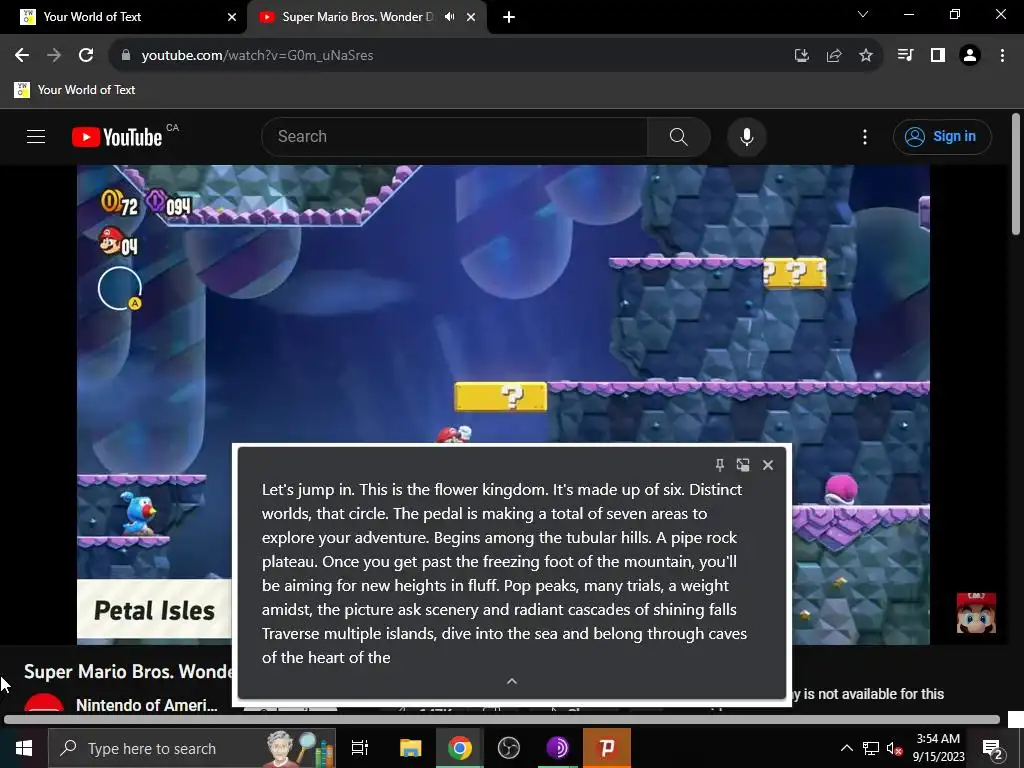1024x768 pixels.
Task: Click the browser forward arrow
Action: pyautogui.click(x=54, y=56)
